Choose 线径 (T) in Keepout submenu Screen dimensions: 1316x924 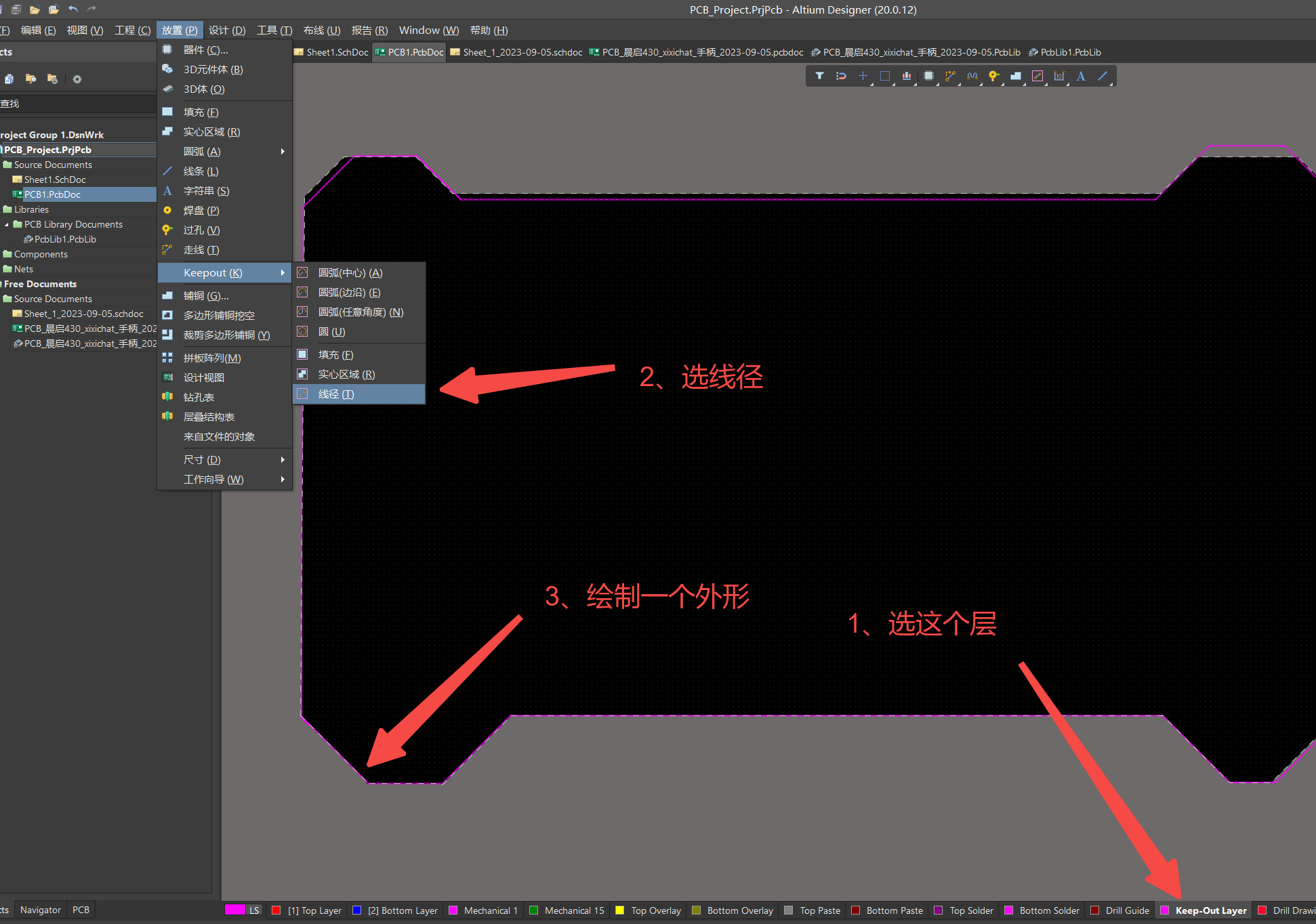(x=336, y=394)
